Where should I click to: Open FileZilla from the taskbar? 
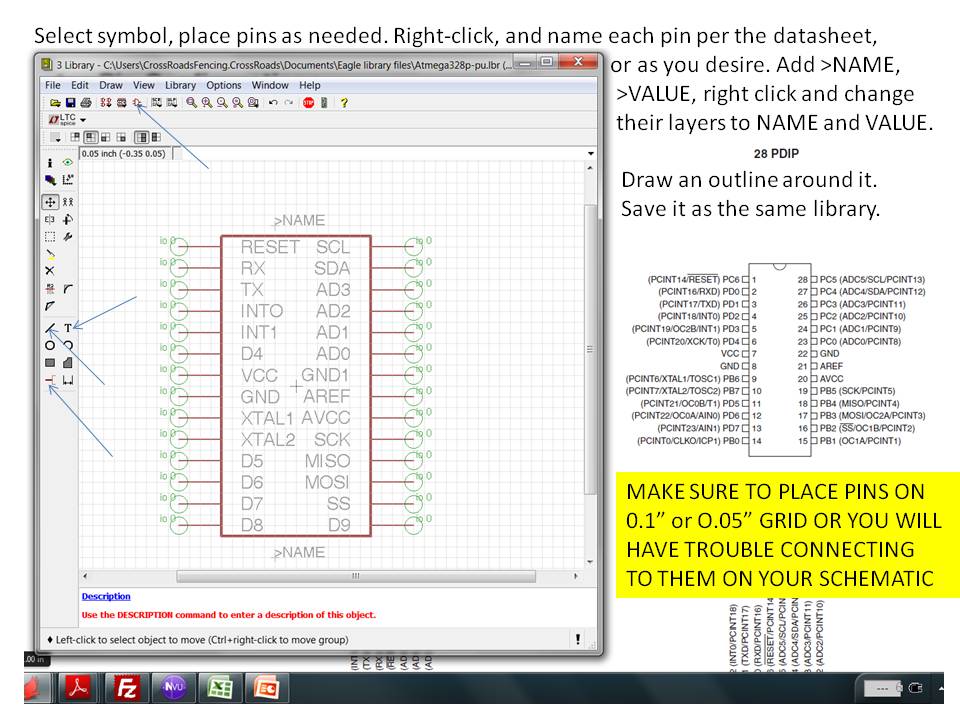point(127,688)
